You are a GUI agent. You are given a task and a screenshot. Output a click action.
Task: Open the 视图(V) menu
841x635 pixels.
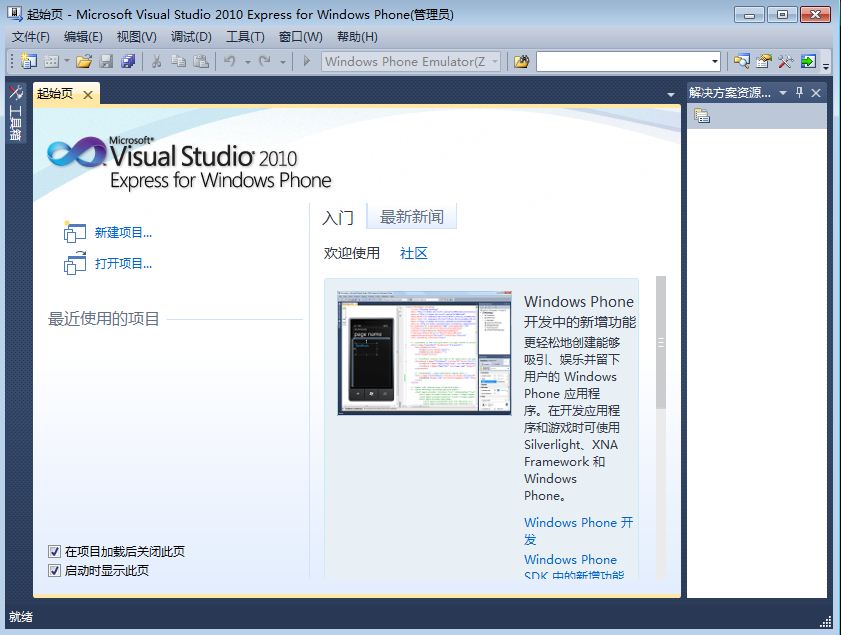[137, 36]
